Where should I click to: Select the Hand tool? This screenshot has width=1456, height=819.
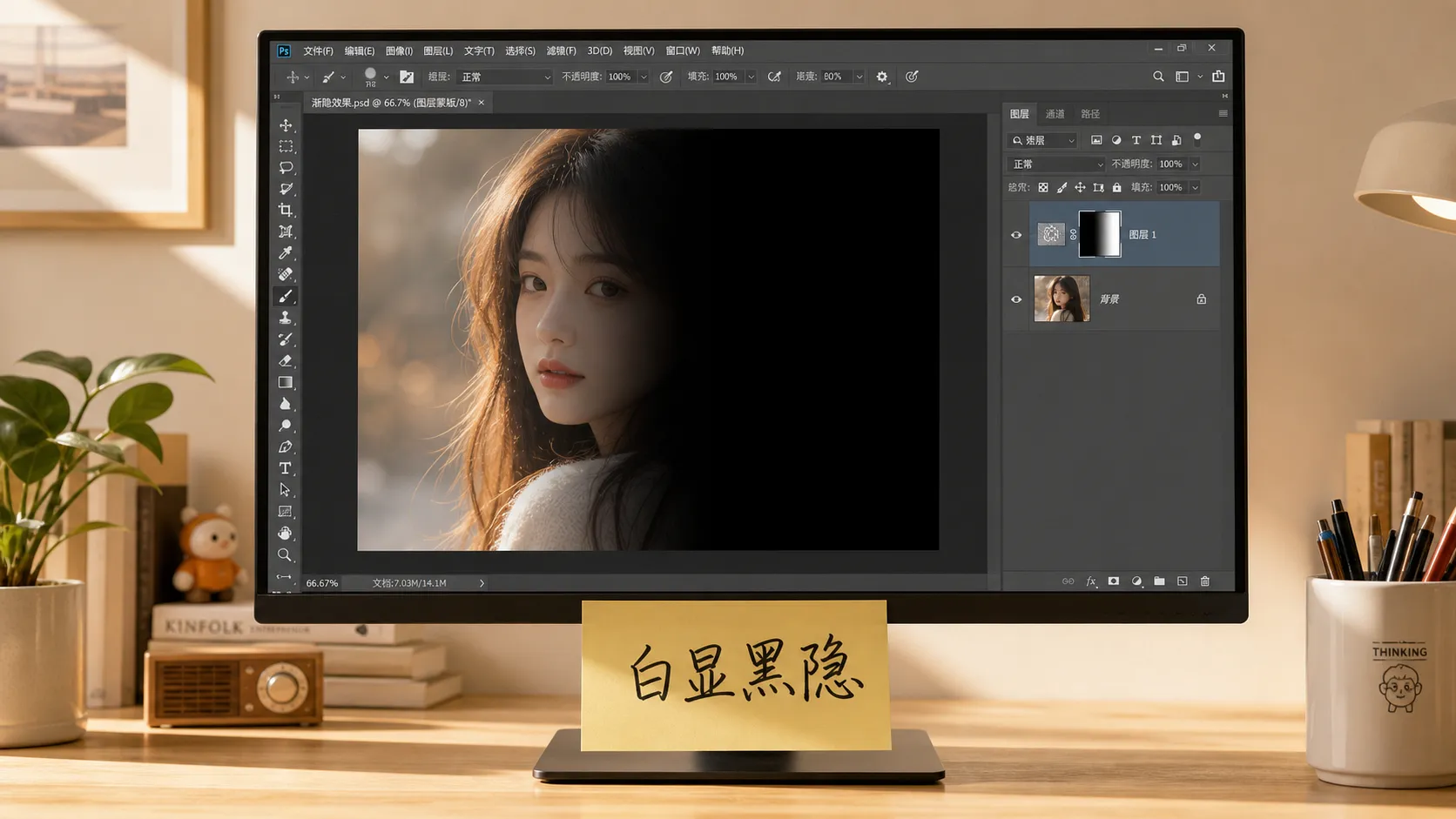(x=286, y=533)
